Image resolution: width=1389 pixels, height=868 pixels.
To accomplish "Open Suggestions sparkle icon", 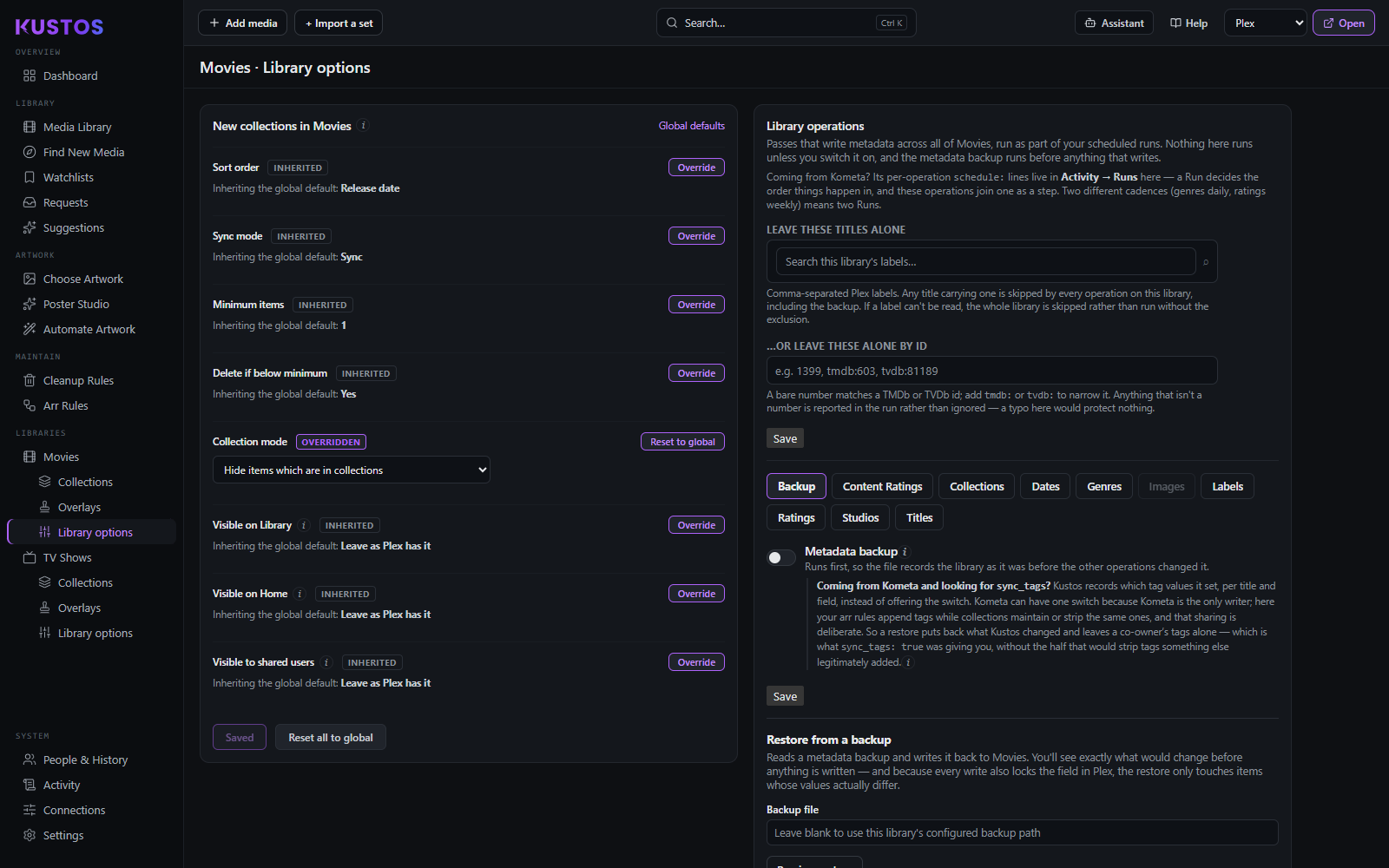I will [30, 227].
